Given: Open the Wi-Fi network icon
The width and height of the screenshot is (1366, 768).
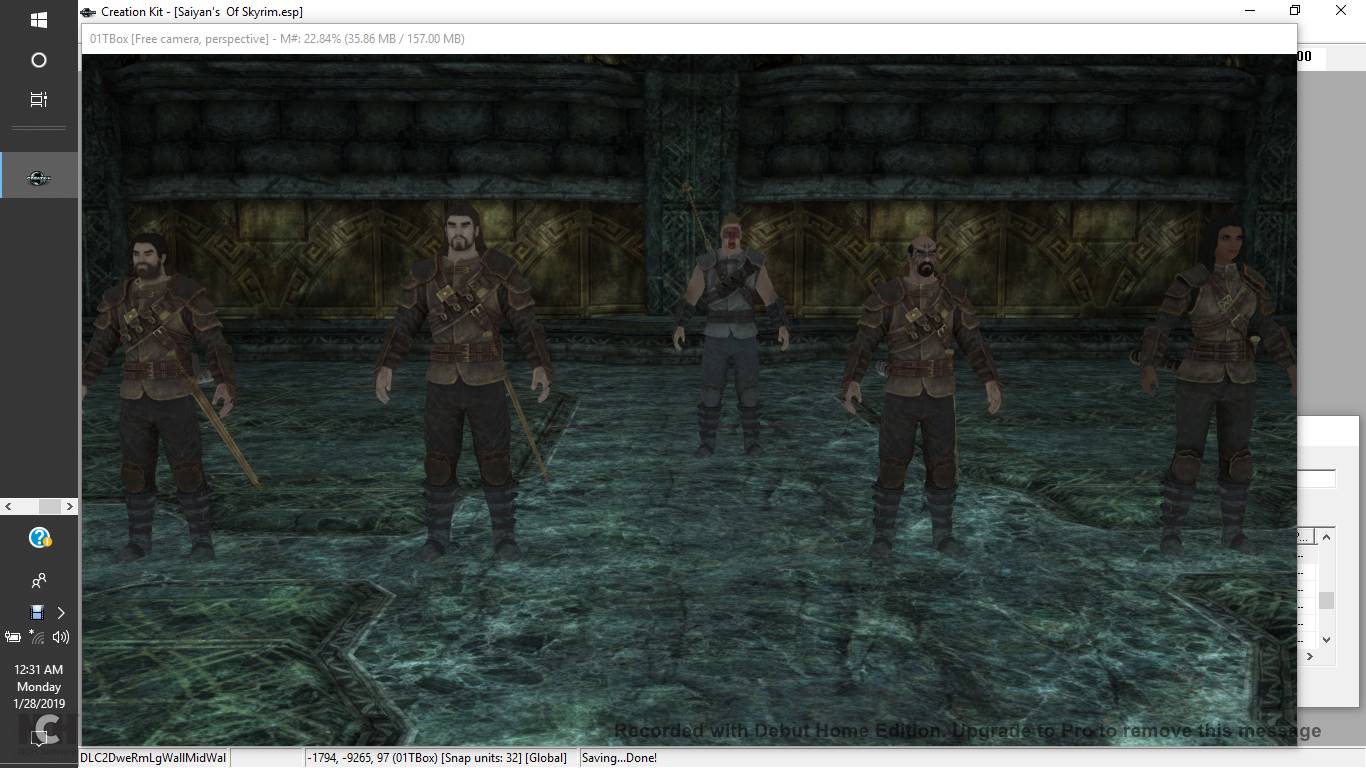Looking at the screenshot, I should 37,637.
